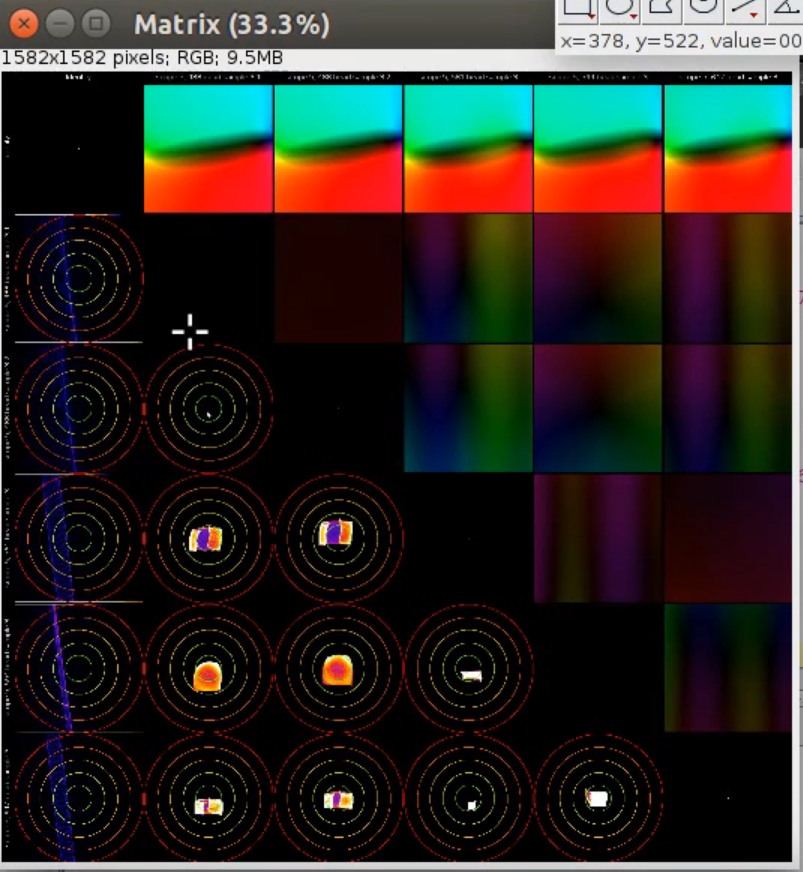Click the leftmost rainbow gradient panel in top row
This screenshot has width=803, height=872.
pos(208,148)
